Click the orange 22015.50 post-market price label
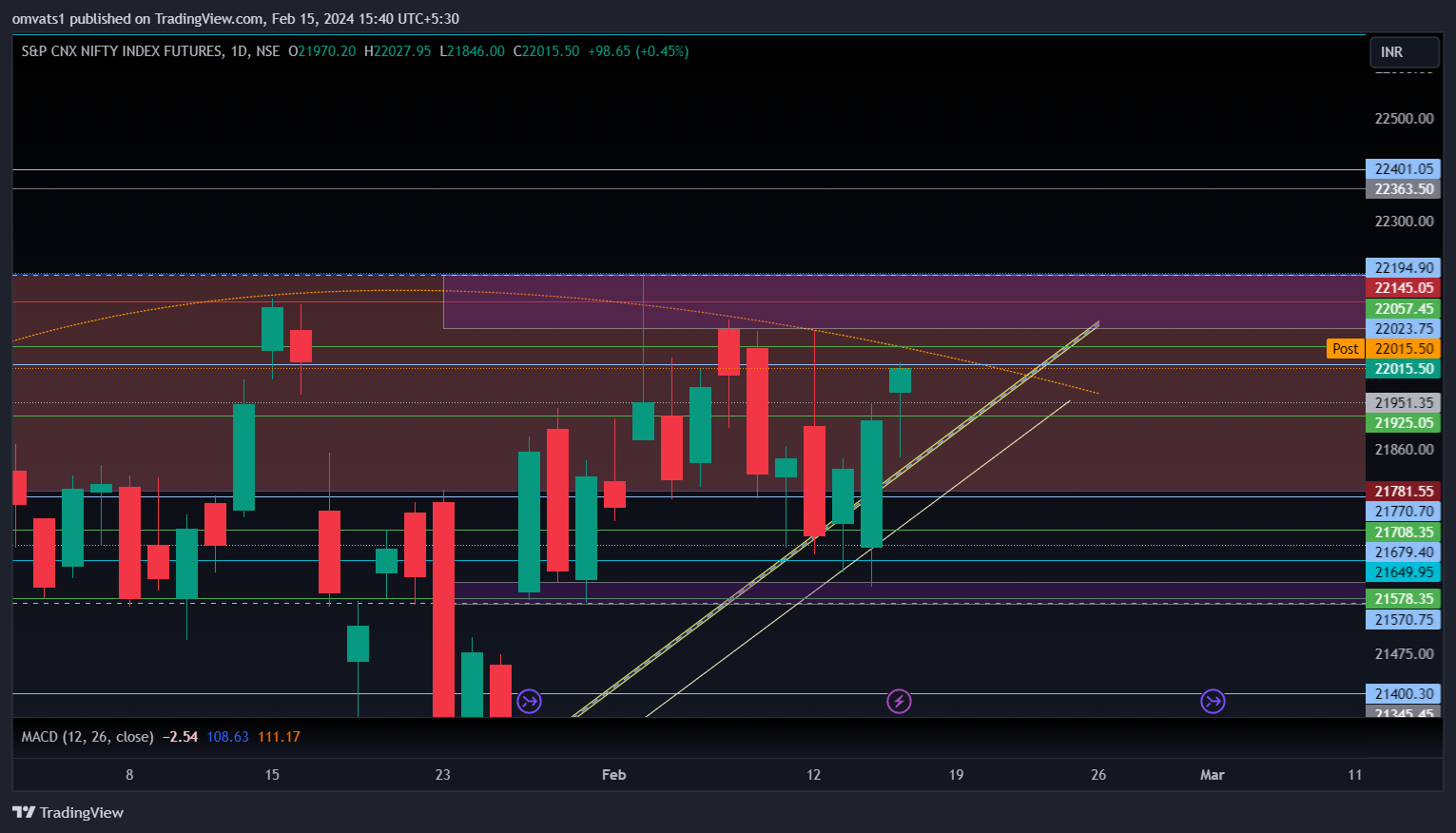 pyautogui.click(x=1403, y=349)
